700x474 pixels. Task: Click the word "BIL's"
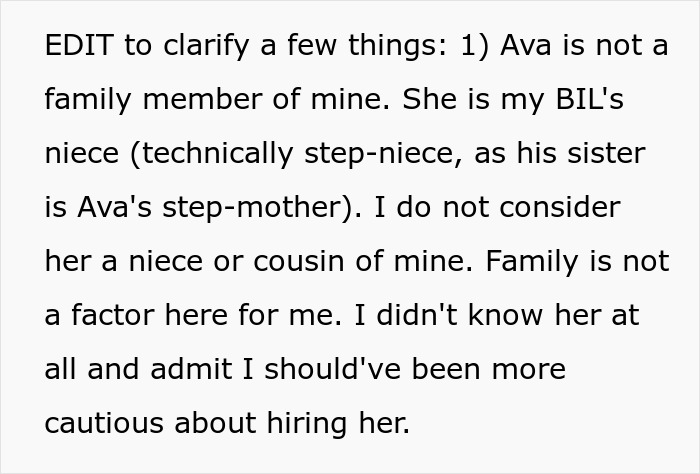click(x=589, y=99)
